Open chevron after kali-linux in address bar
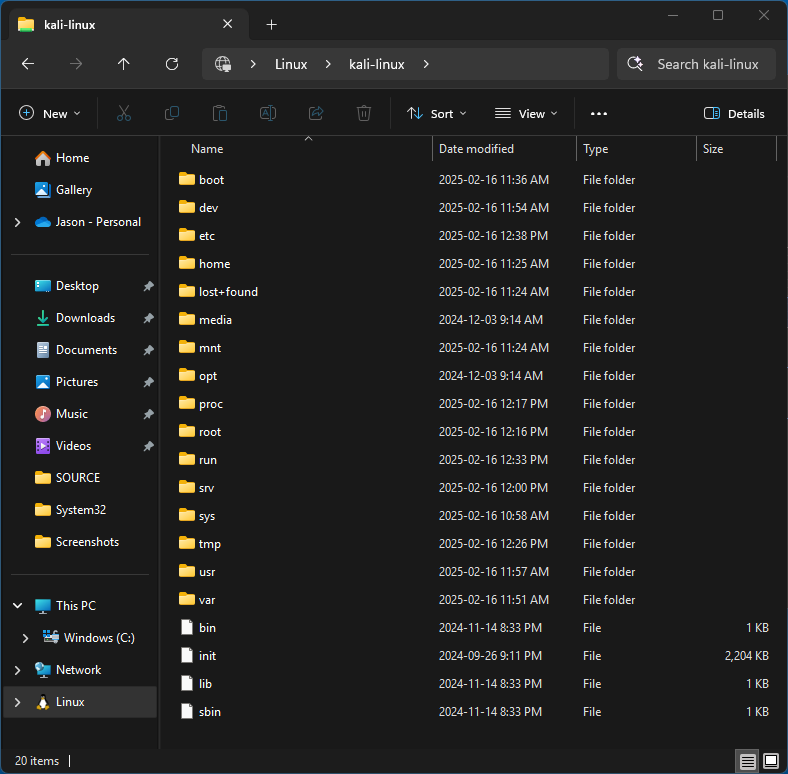The height and width of the screenshot is (774, 788). (x=426, y=64)
